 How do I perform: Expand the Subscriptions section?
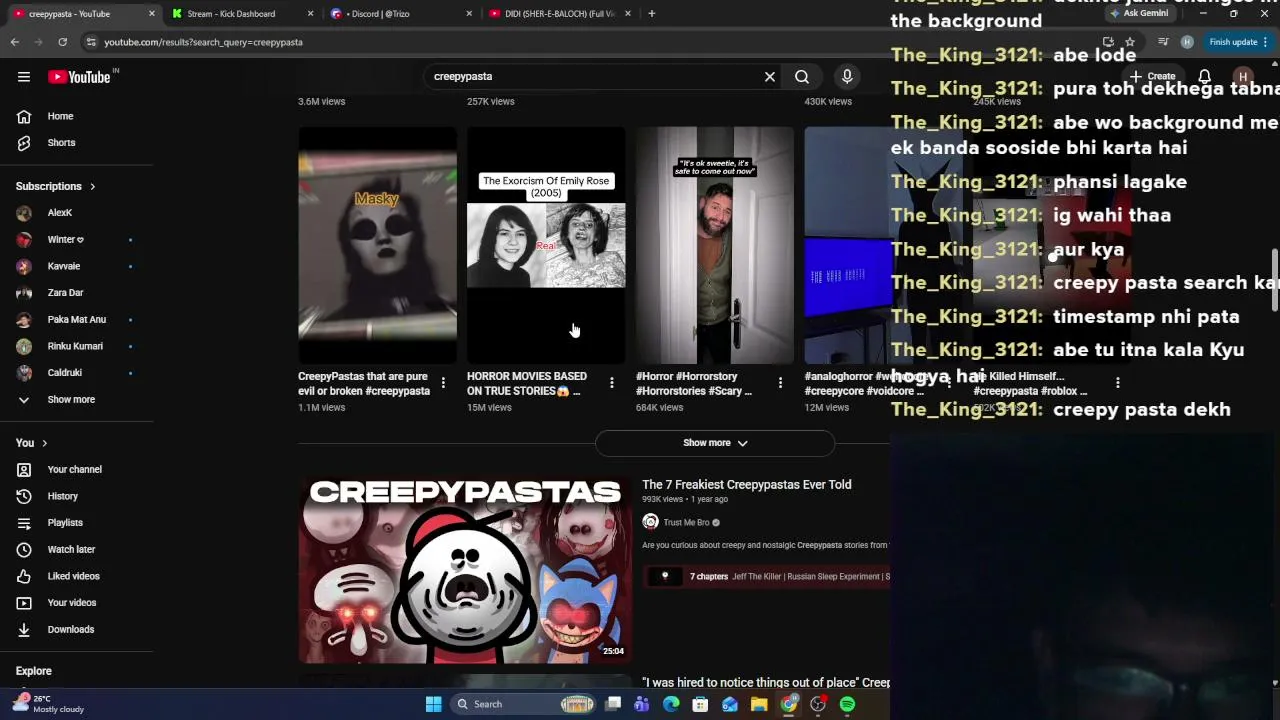point(56,186)
